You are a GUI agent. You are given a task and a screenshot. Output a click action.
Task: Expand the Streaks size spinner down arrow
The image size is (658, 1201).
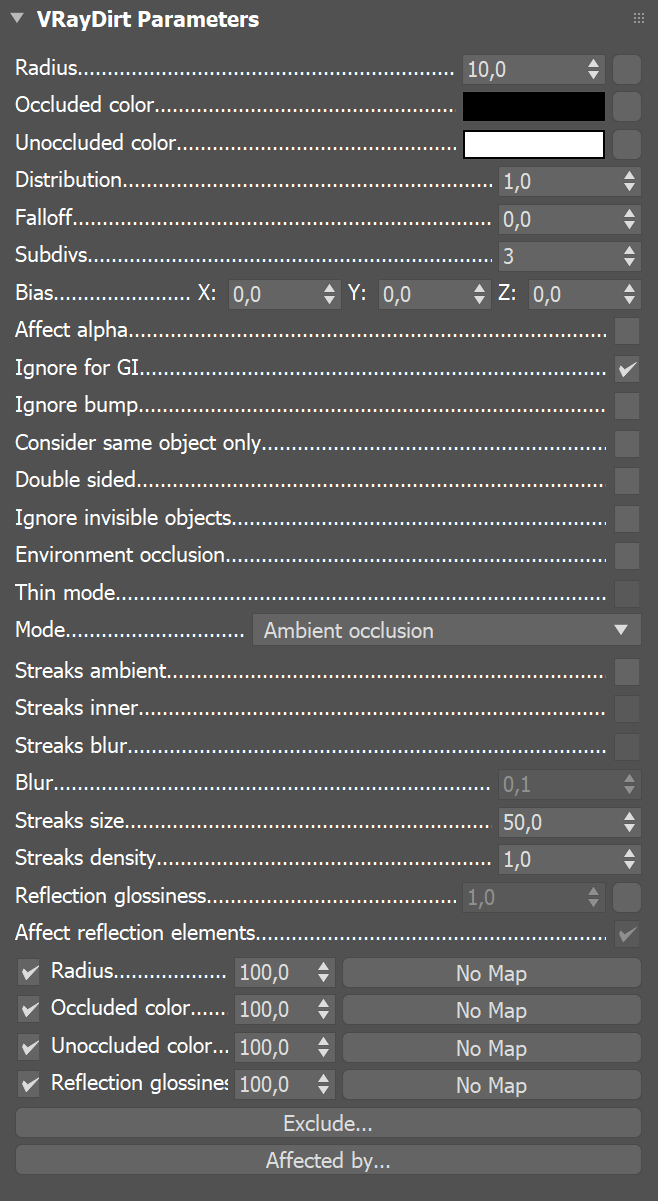(629, 827)
